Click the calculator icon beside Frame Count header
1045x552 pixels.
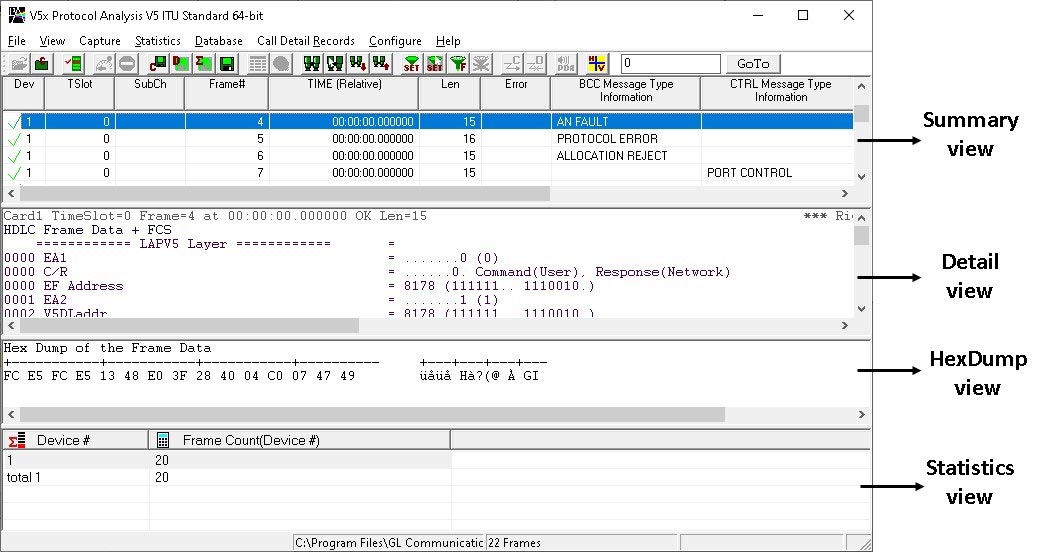(163, 440)
